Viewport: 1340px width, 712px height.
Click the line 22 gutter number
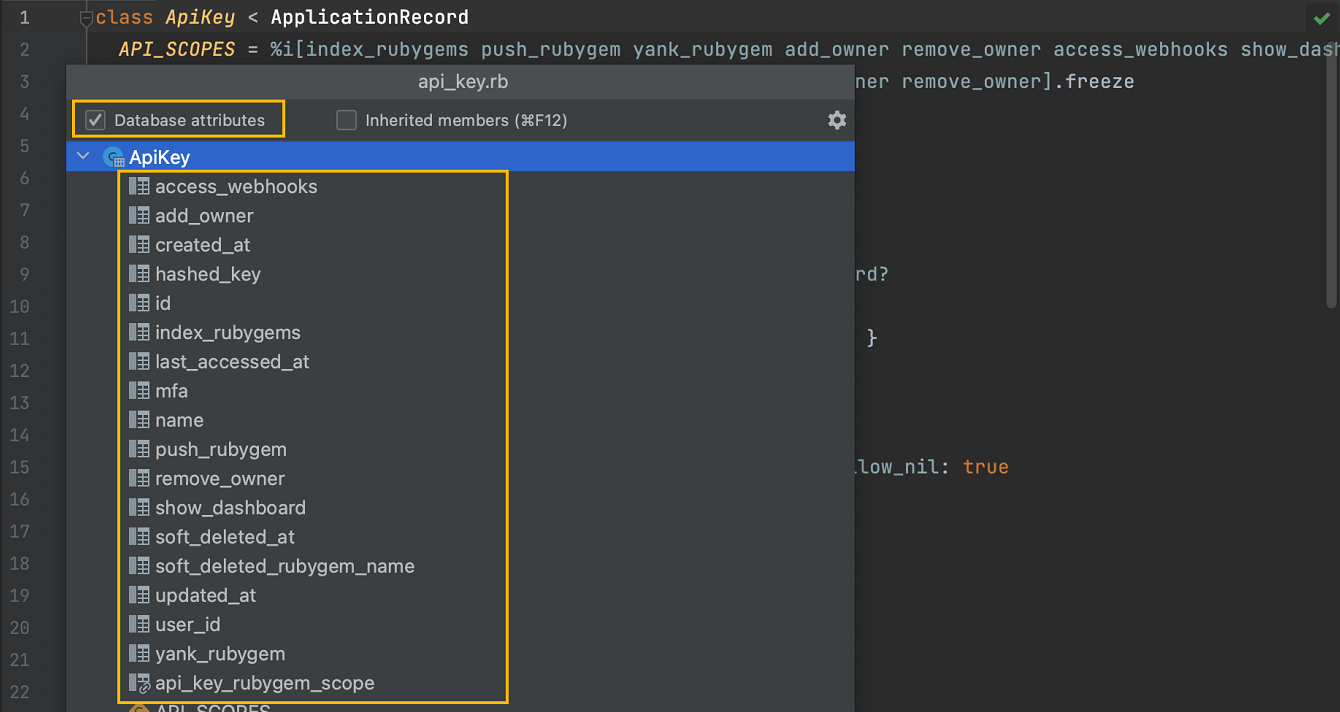click(x=19, y=692)
